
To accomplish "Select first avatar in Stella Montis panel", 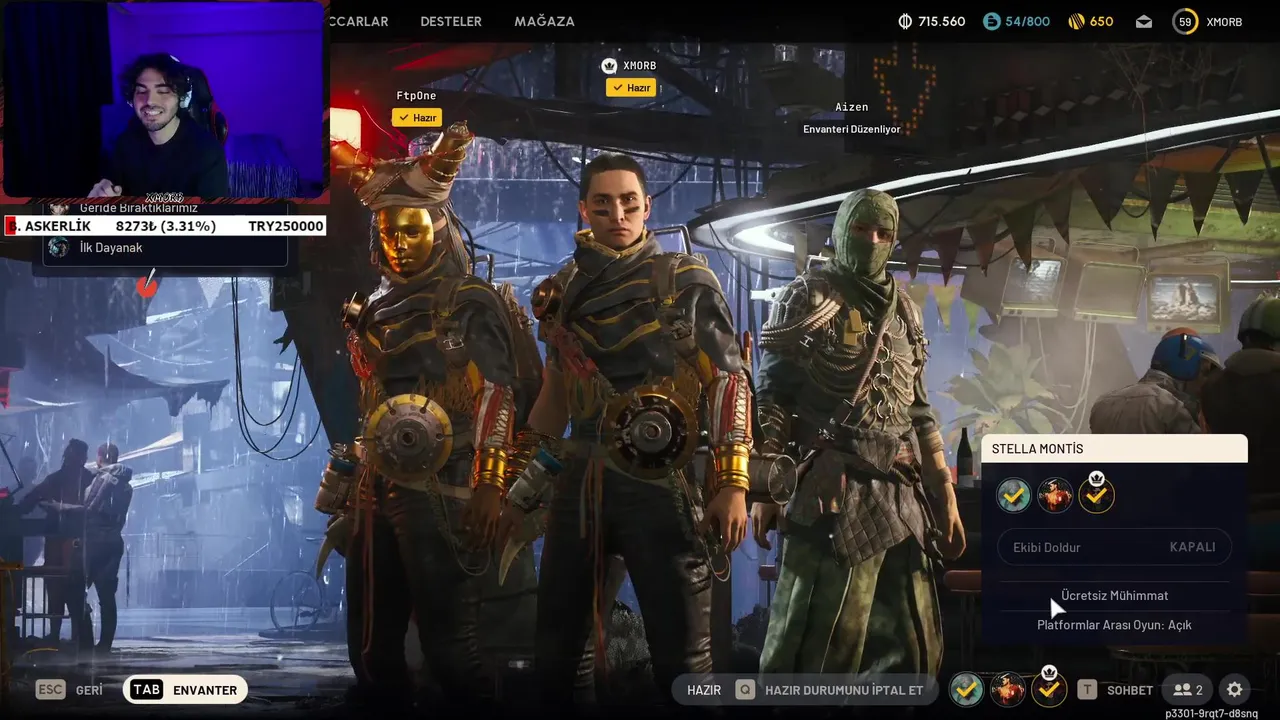I will click(x=1014, y=494).
